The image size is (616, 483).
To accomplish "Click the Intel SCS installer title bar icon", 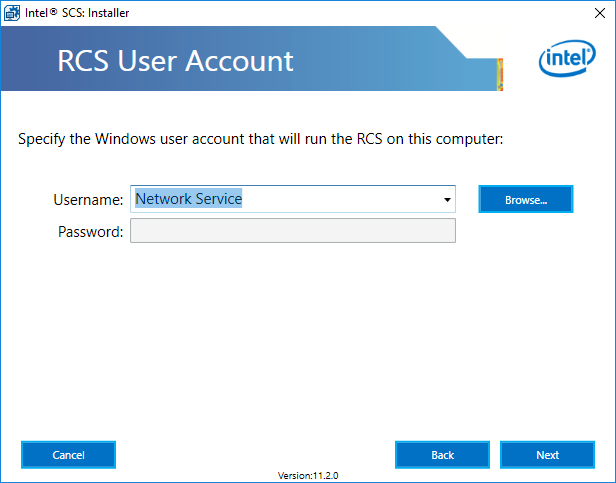I will tap(12, 13).
